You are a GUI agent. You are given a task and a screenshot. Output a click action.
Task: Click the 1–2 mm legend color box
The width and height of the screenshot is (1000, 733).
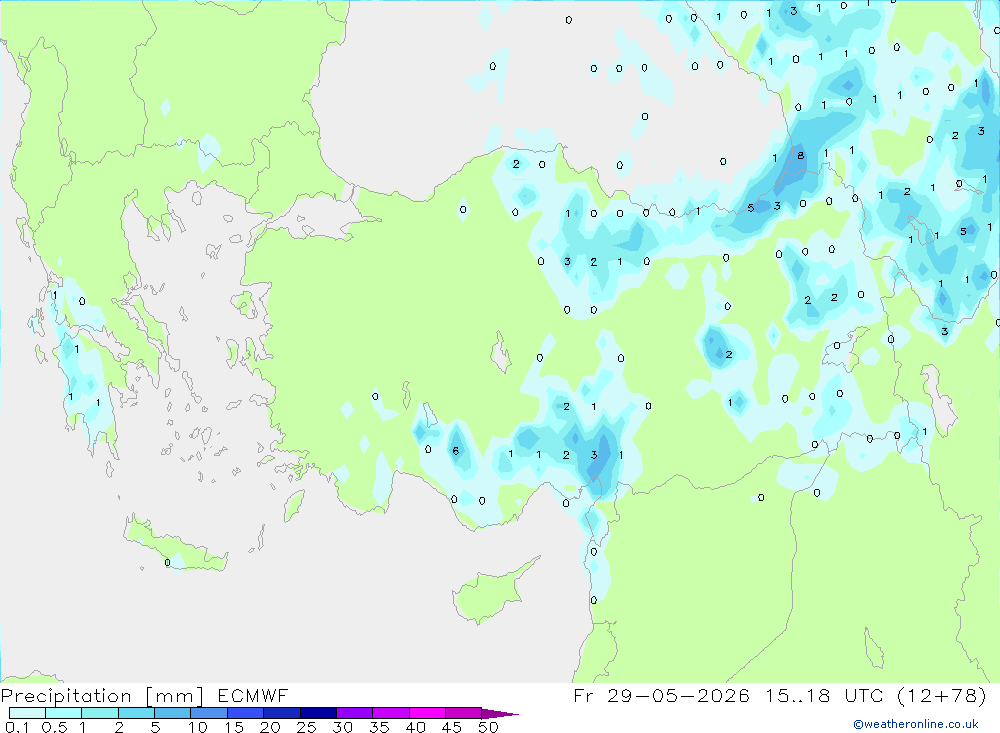pyautogui.click(x=100, y=713)
